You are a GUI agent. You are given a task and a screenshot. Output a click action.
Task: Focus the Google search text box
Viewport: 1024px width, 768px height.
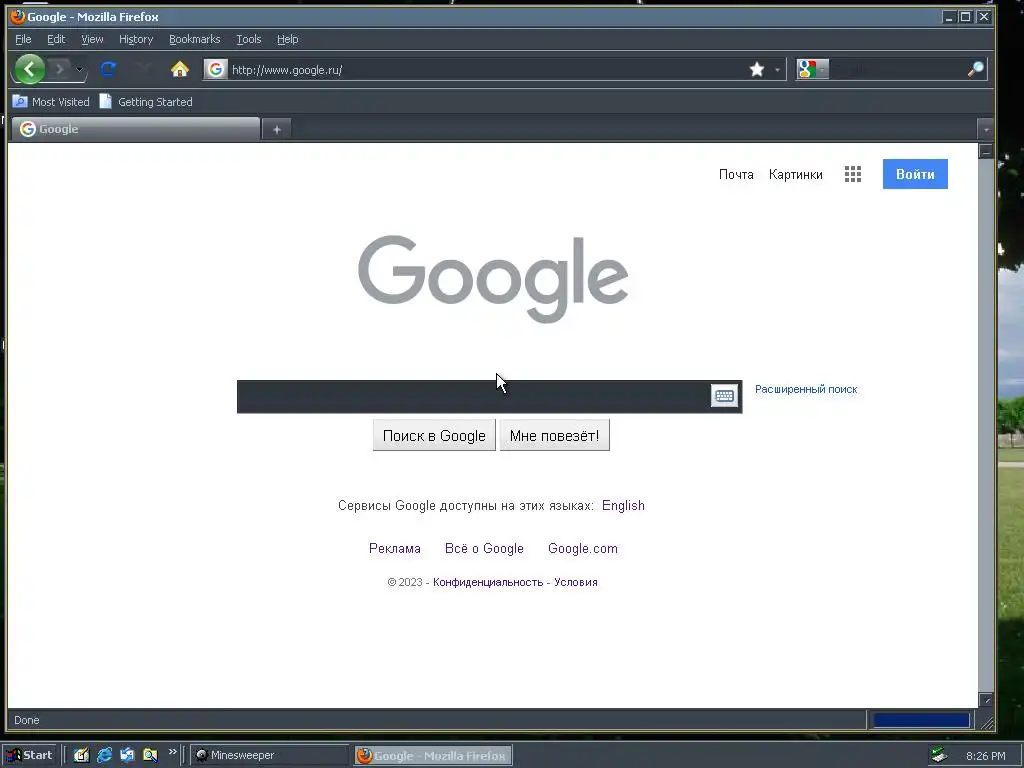click(473, 396)
